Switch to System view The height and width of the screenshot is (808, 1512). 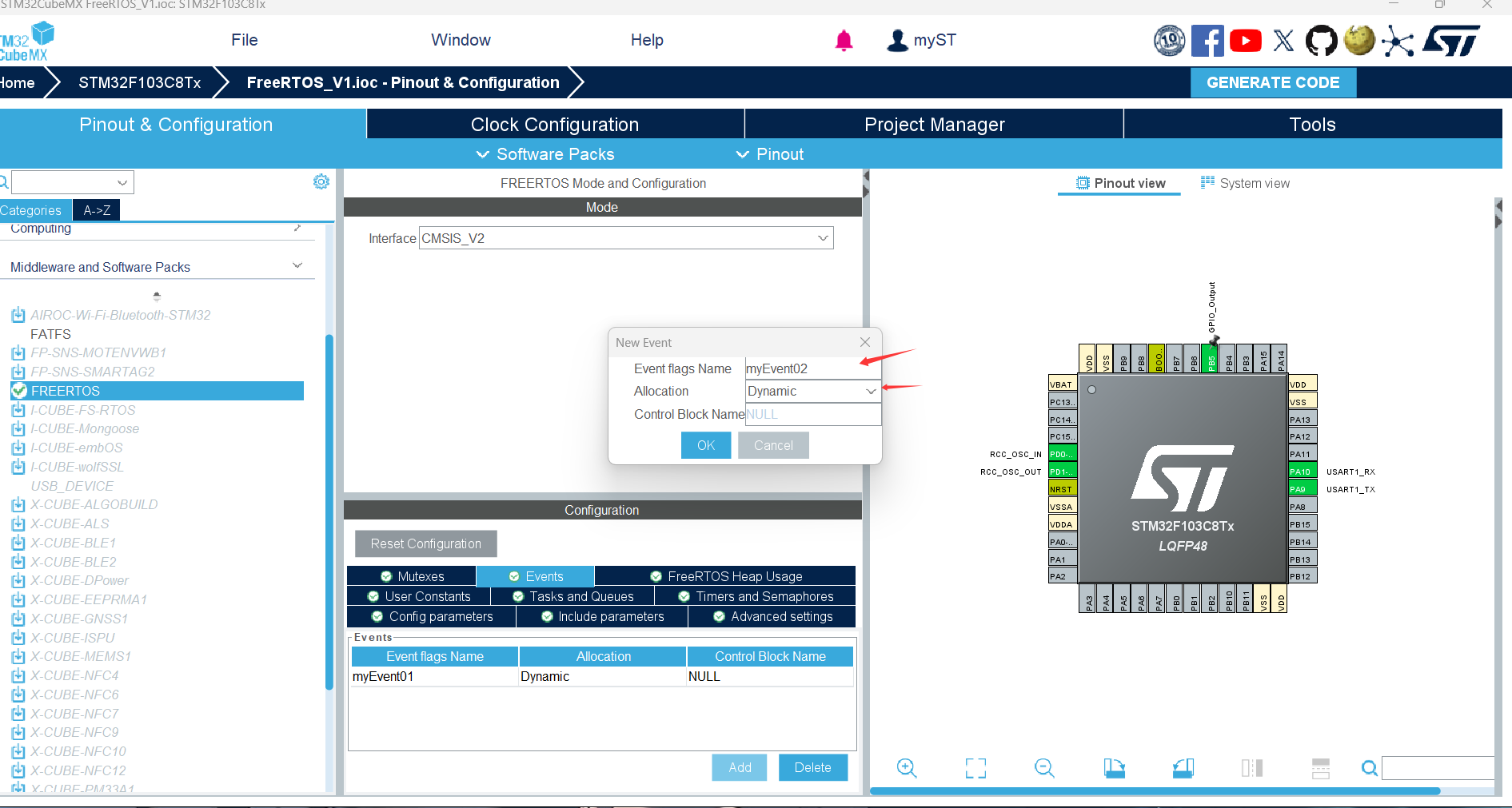pyautogui.click(x=1245, y=183)
